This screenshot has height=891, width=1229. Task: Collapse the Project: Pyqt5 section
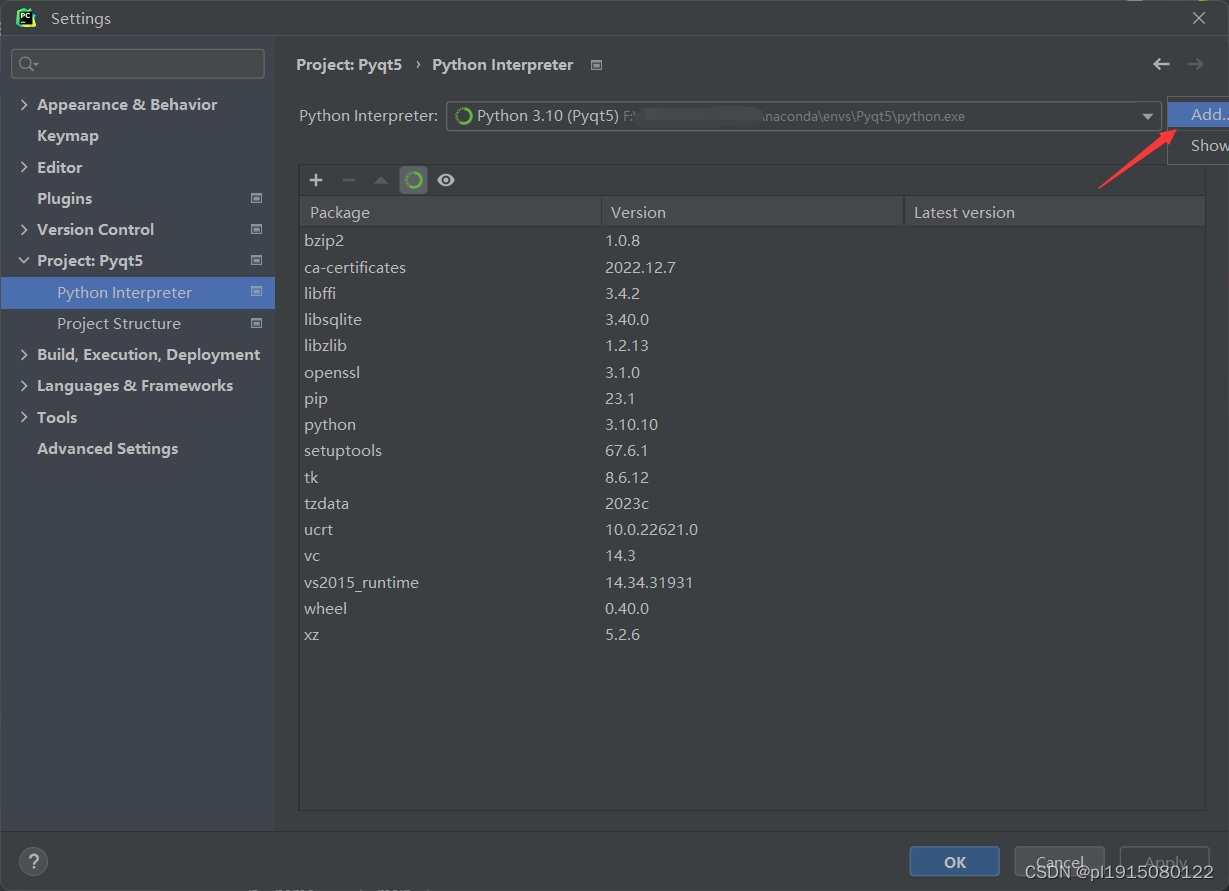pos(24,260)
